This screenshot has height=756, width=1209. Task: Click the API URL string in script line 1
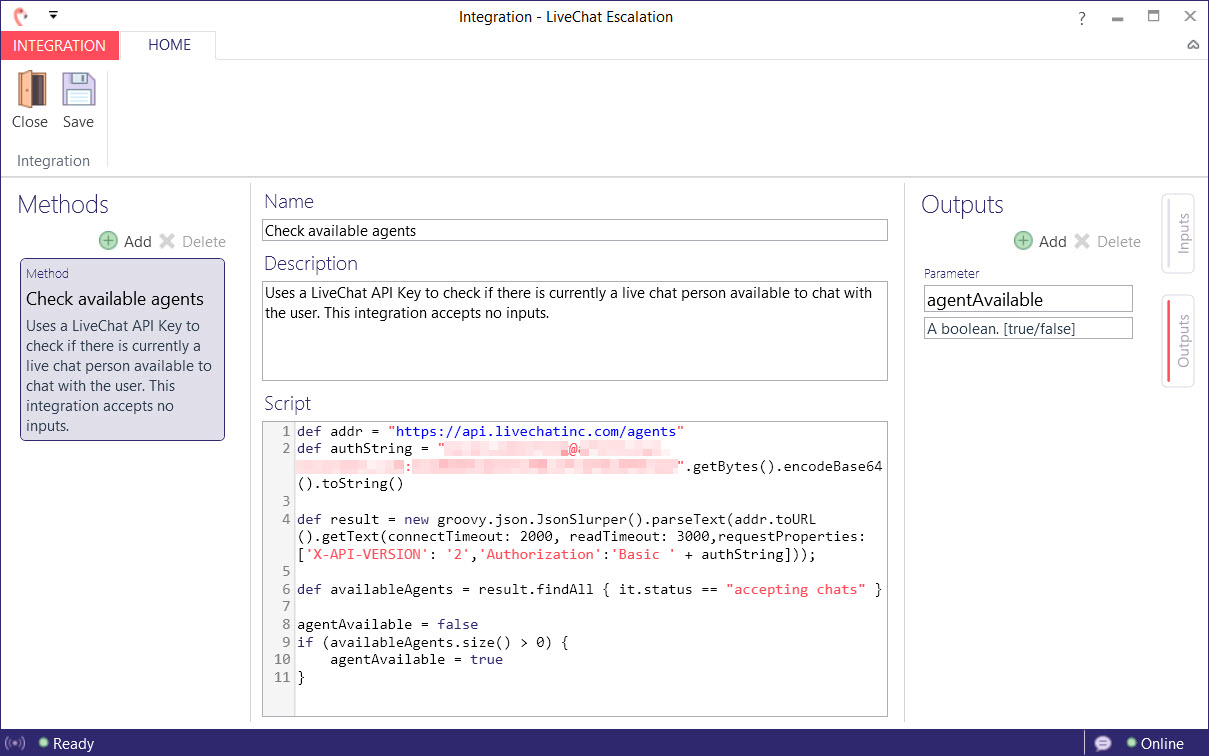(x=535, y=432)
